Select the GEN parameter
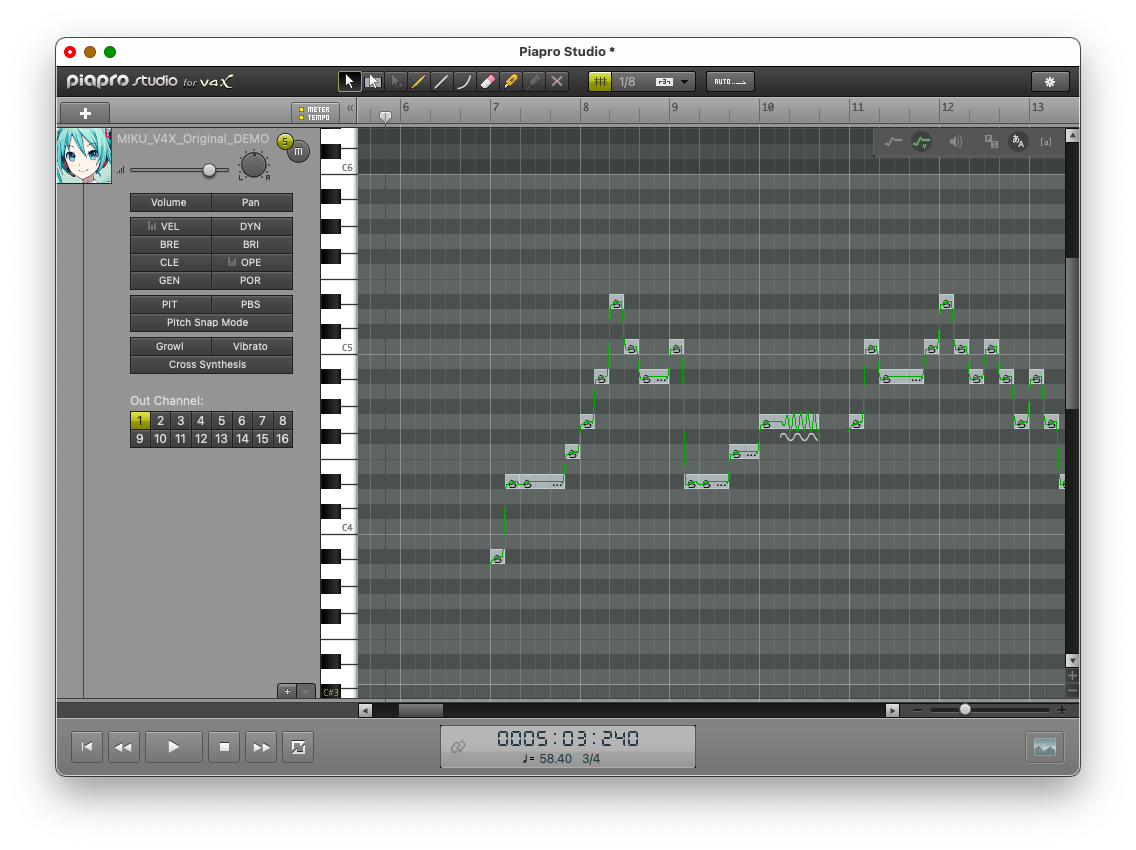Image resolution: width=1136 pixels, height=850 pixels. (x=170, y=281)
